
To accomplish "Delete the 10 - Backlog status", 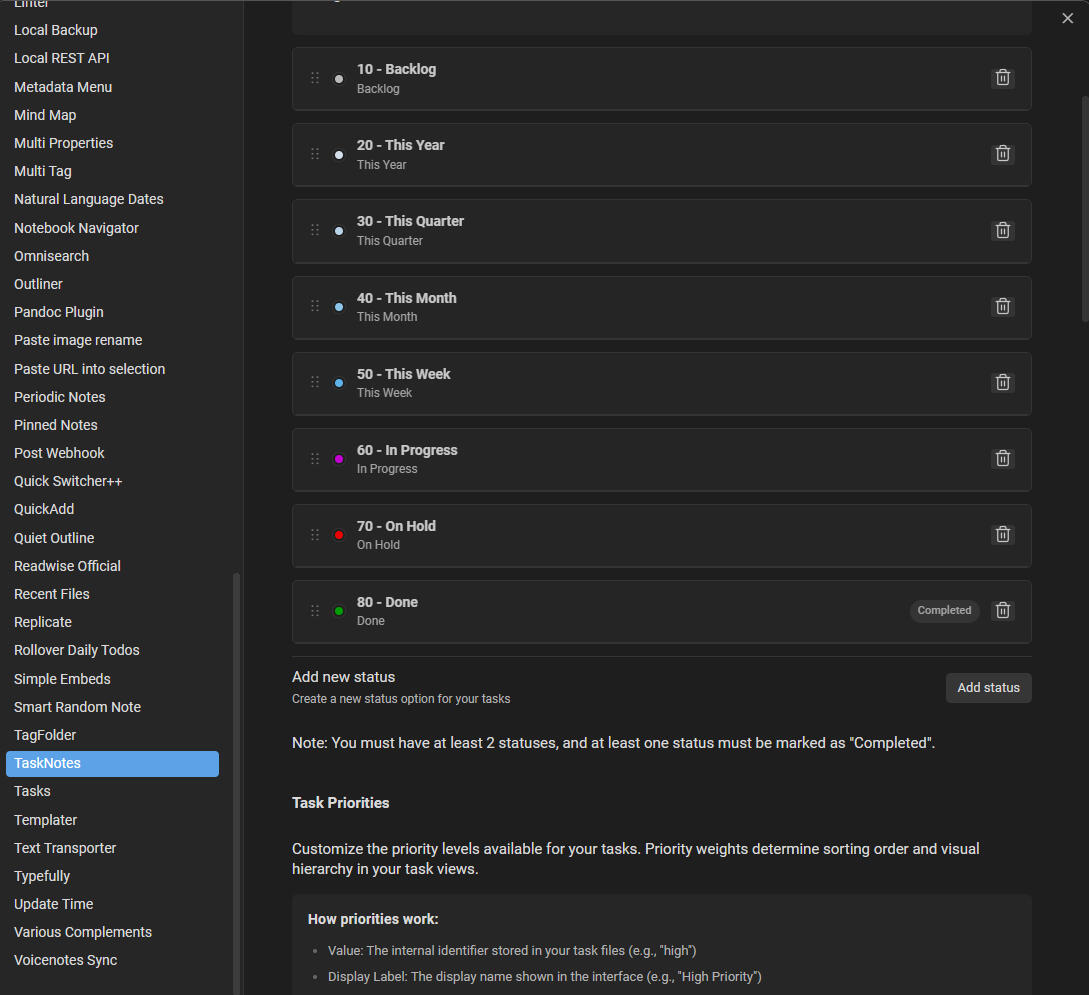I will coord(1002,78).
